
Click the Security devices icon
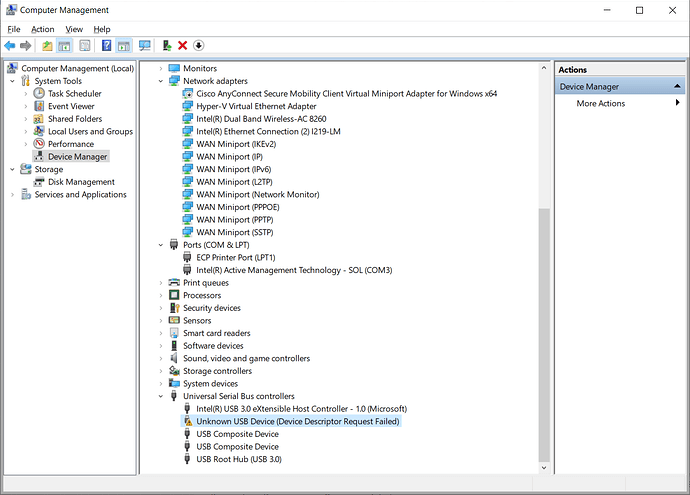[x=174, y=308]
